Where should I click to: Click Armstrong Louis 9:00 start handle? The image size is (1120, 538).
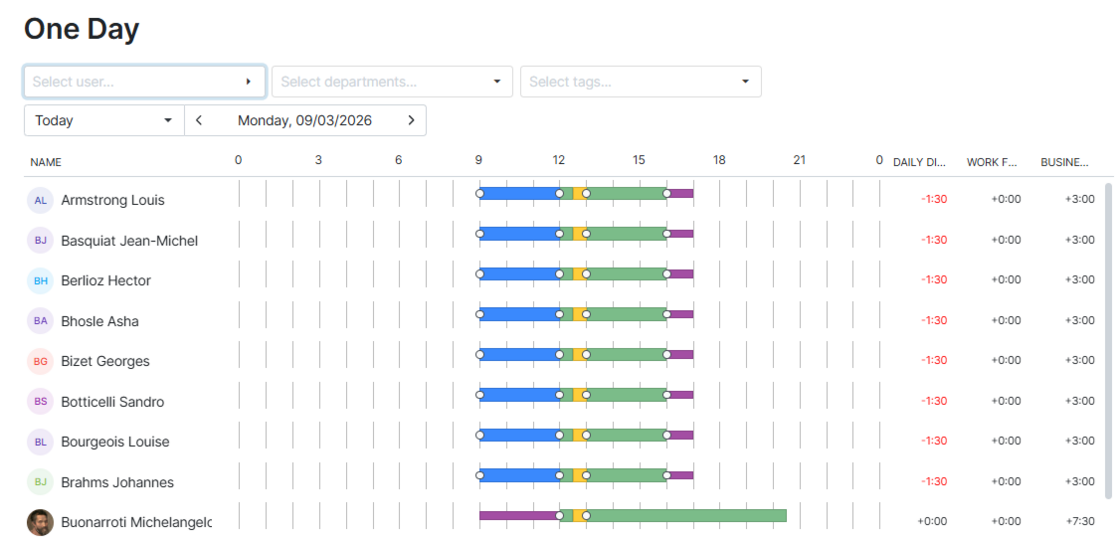479,194
